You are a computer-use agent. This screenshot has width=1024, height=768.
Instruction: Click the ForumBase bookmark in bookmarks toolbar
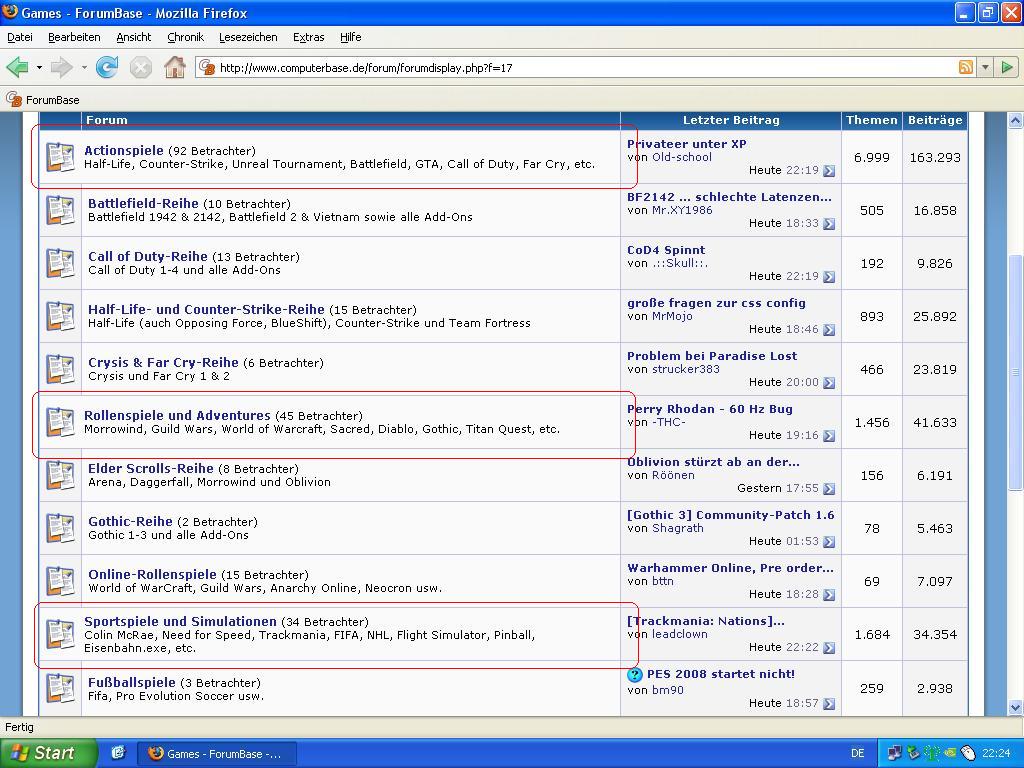tap(42, 99)
